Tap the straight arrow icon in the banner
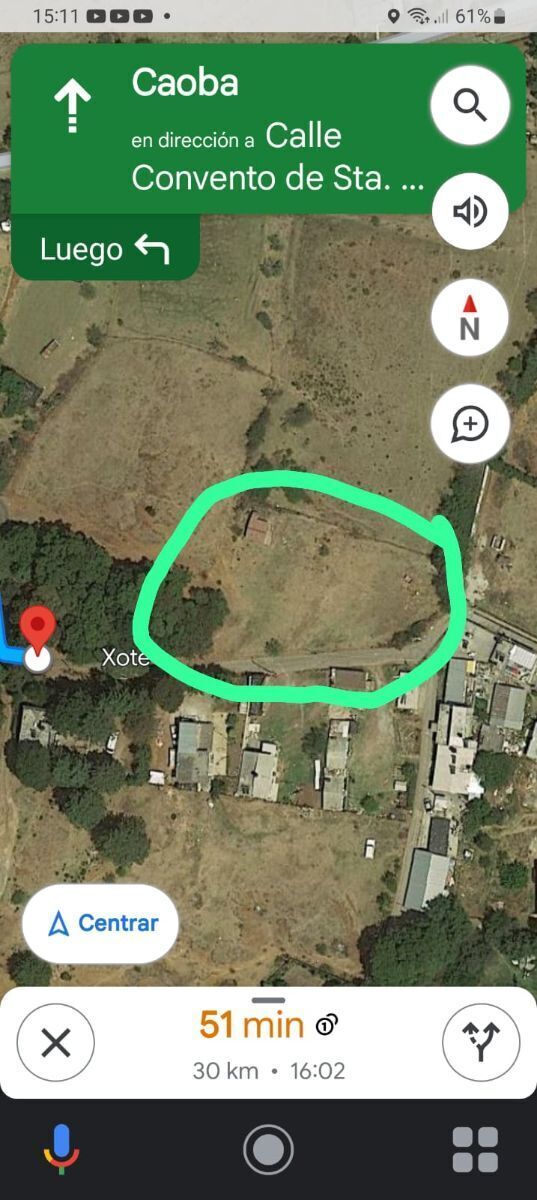The height and width of the screenshot is (1200, 537). click(x=72, y=107)
